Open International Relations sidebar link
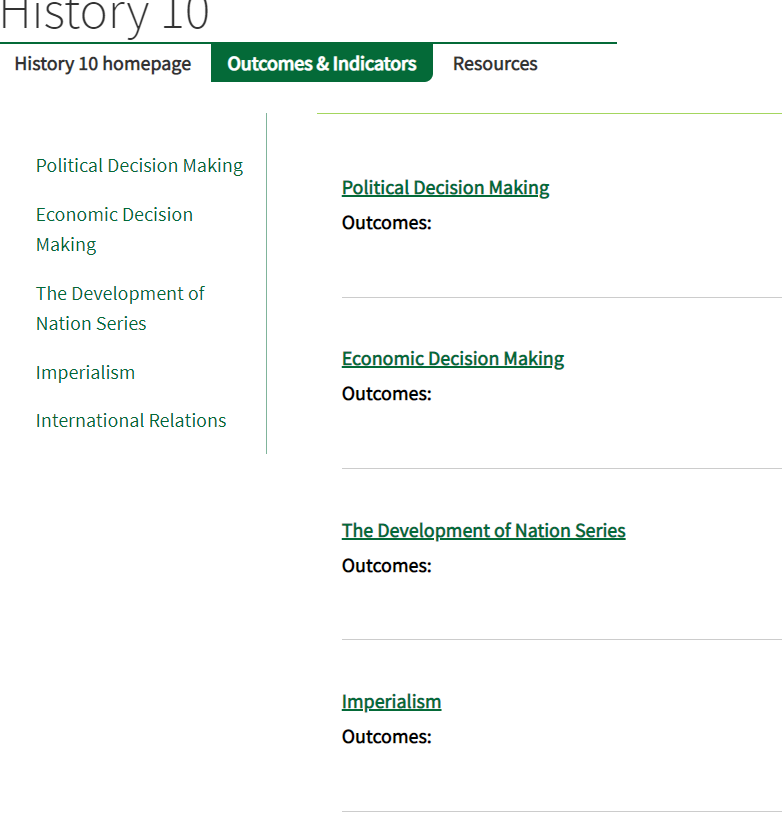782x825 pixels. [x=131, y=420]
